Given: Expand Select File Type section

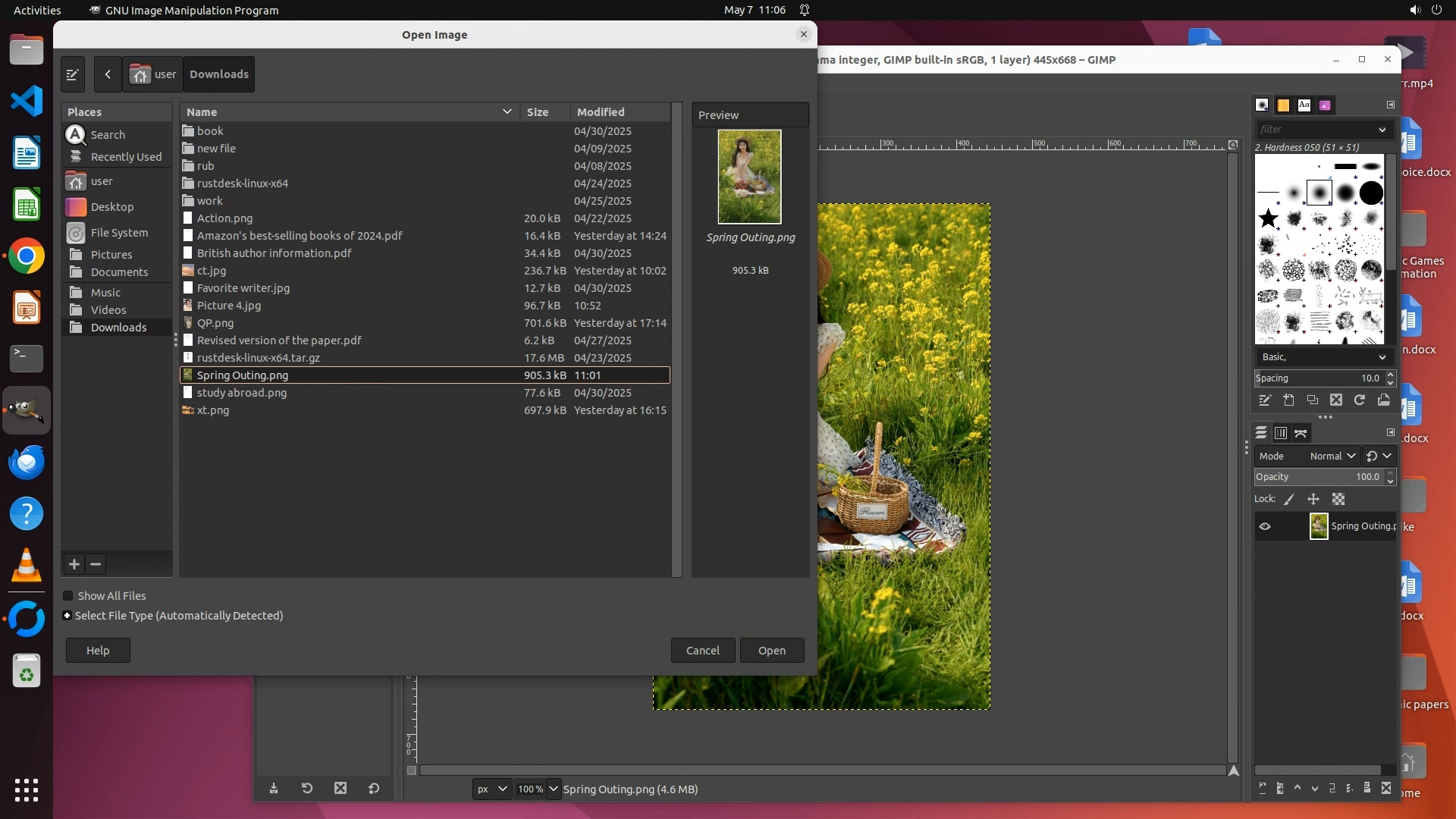Looking at the screenshot, I should (67, 616).
